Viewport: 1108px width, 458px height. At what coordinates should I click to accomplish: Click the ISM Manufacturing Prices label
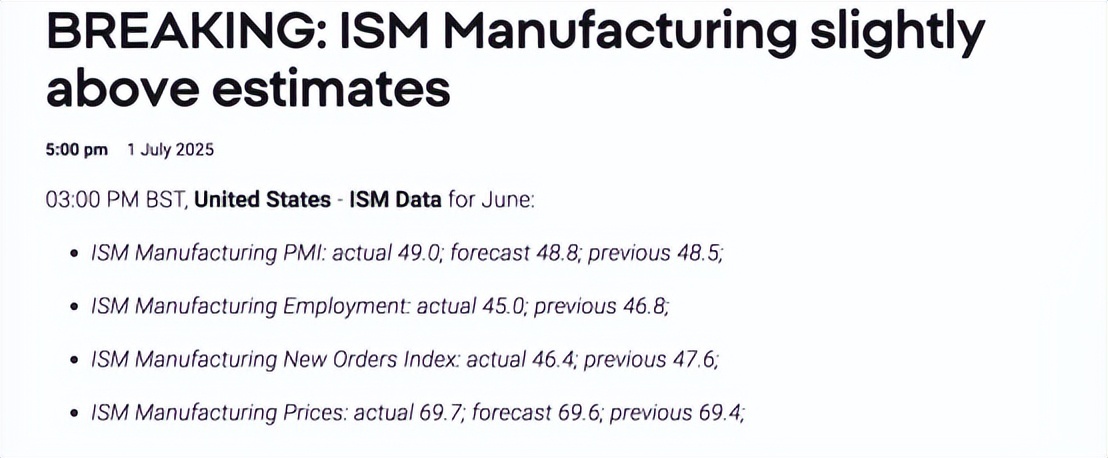pyautogui.click(x=219, y=413)
